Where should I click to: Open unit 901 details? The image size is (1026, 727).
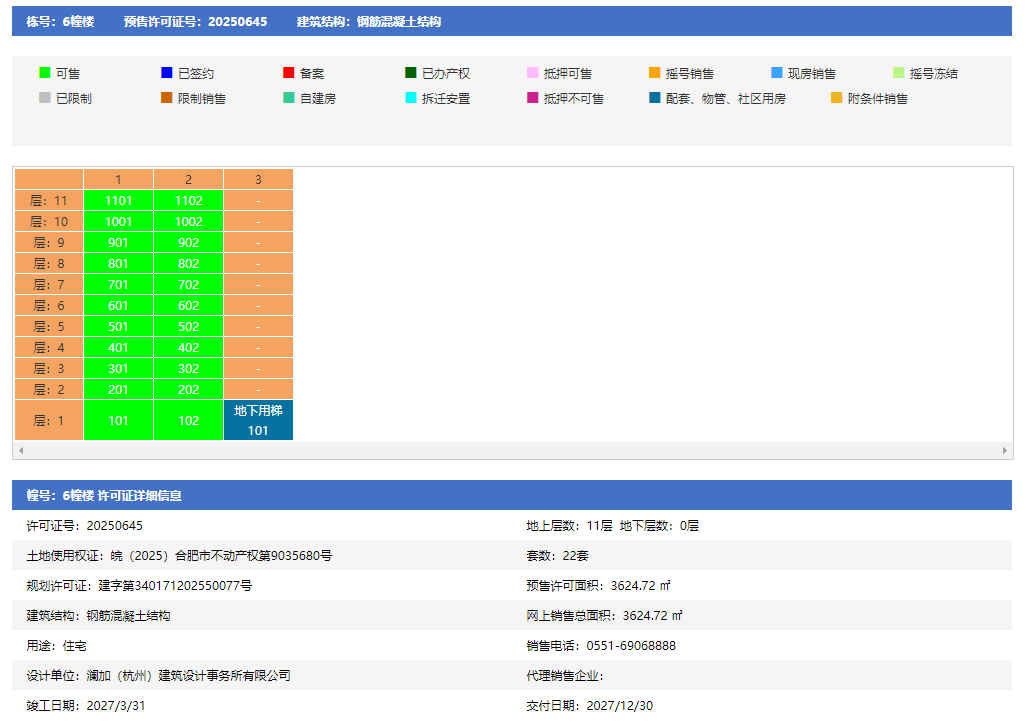click(x=118, y=242)
